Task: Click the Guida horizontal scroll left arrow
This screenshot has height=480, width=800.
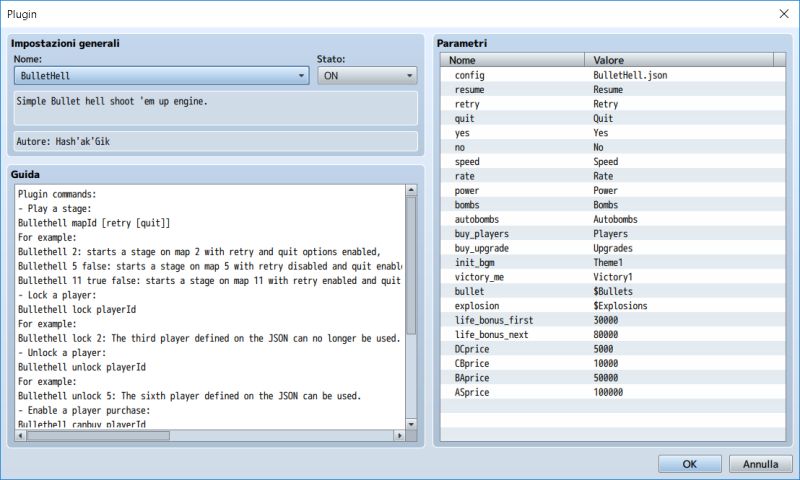Action: tap(20, 436)
